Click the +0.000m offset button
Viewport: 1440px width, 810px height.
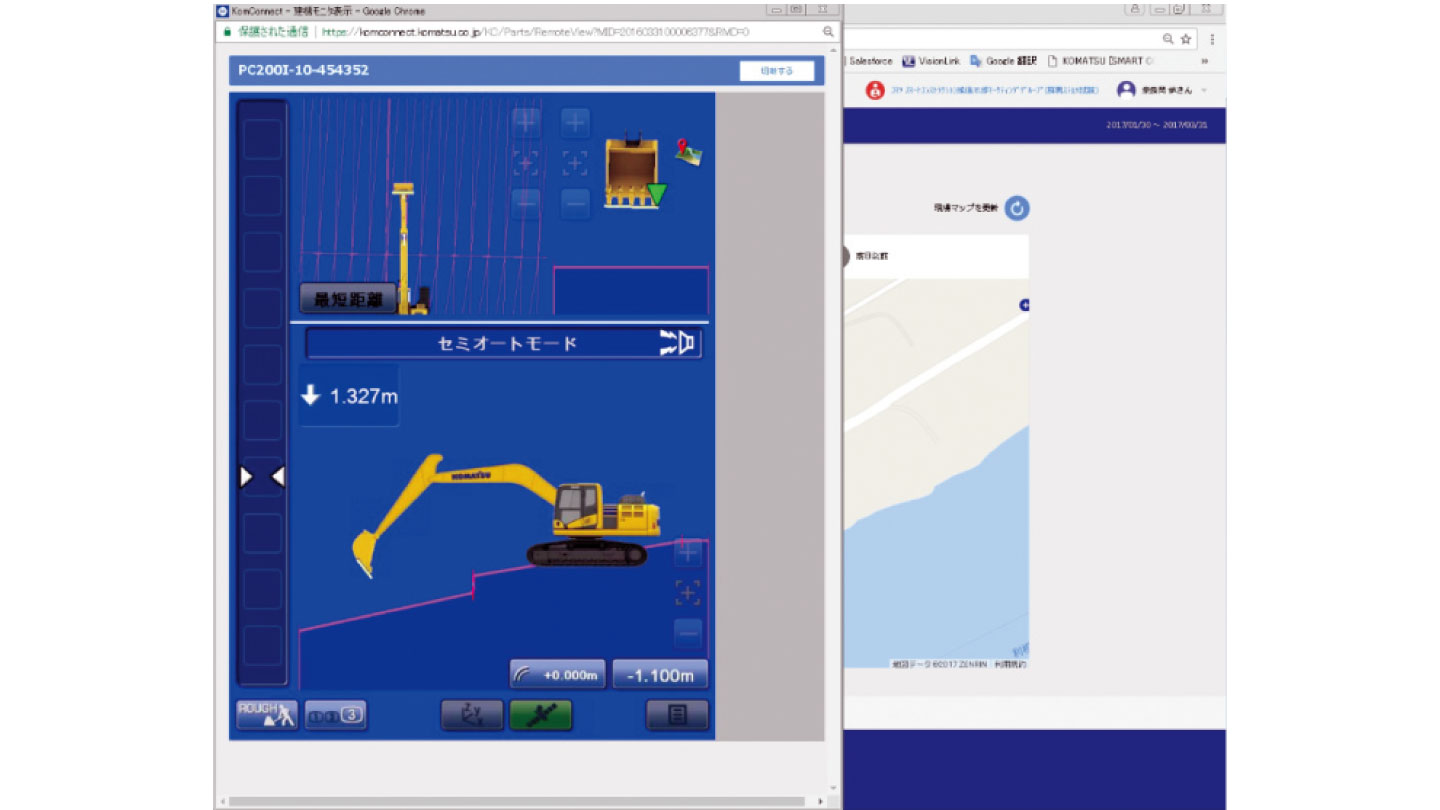[x=558, y=675]
